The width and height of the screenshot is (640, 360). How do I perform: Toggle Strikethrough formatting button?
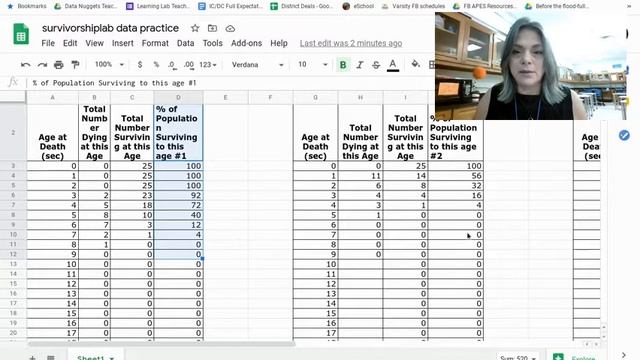376,65
